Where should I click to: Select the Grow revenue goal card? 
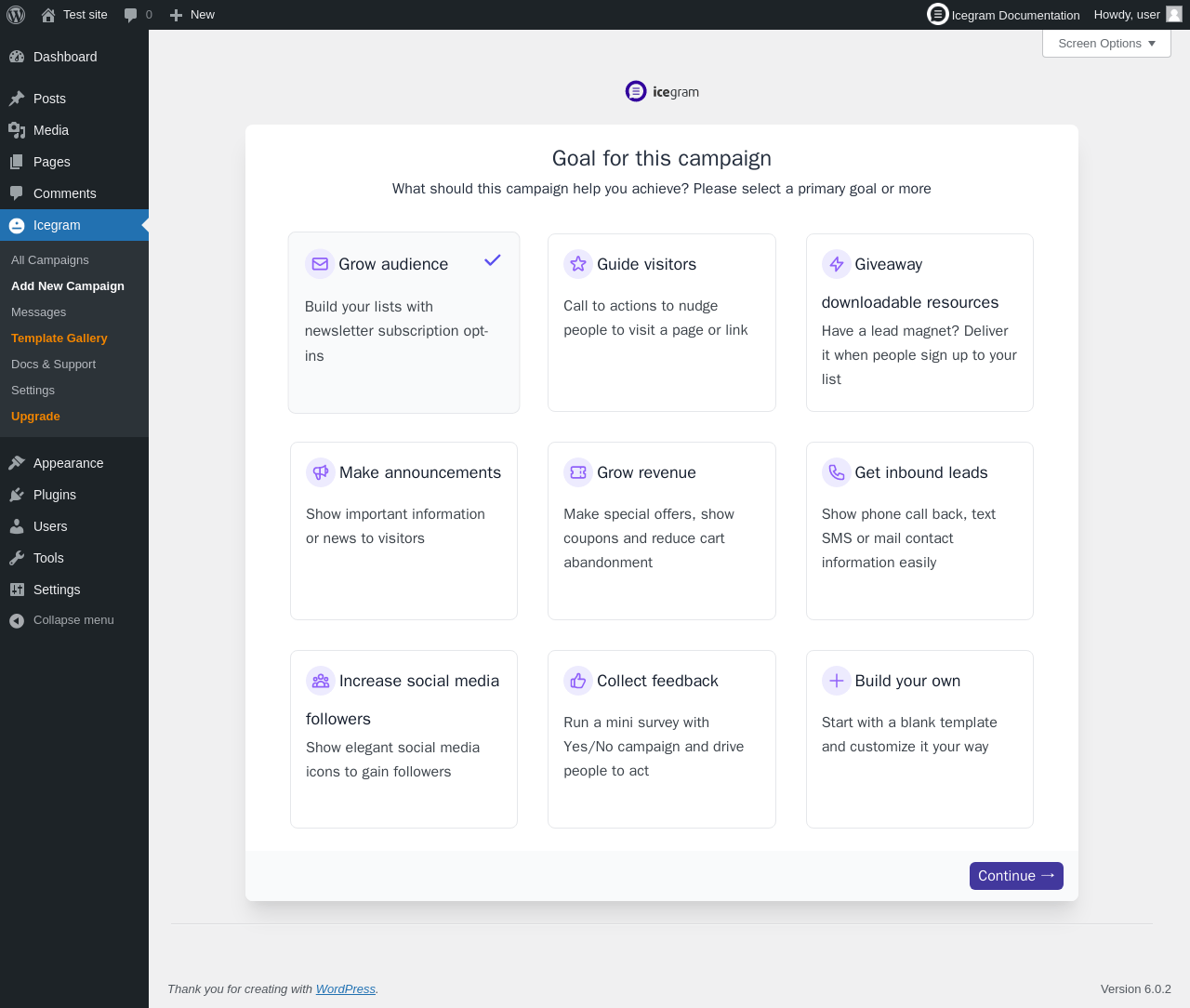661,530
